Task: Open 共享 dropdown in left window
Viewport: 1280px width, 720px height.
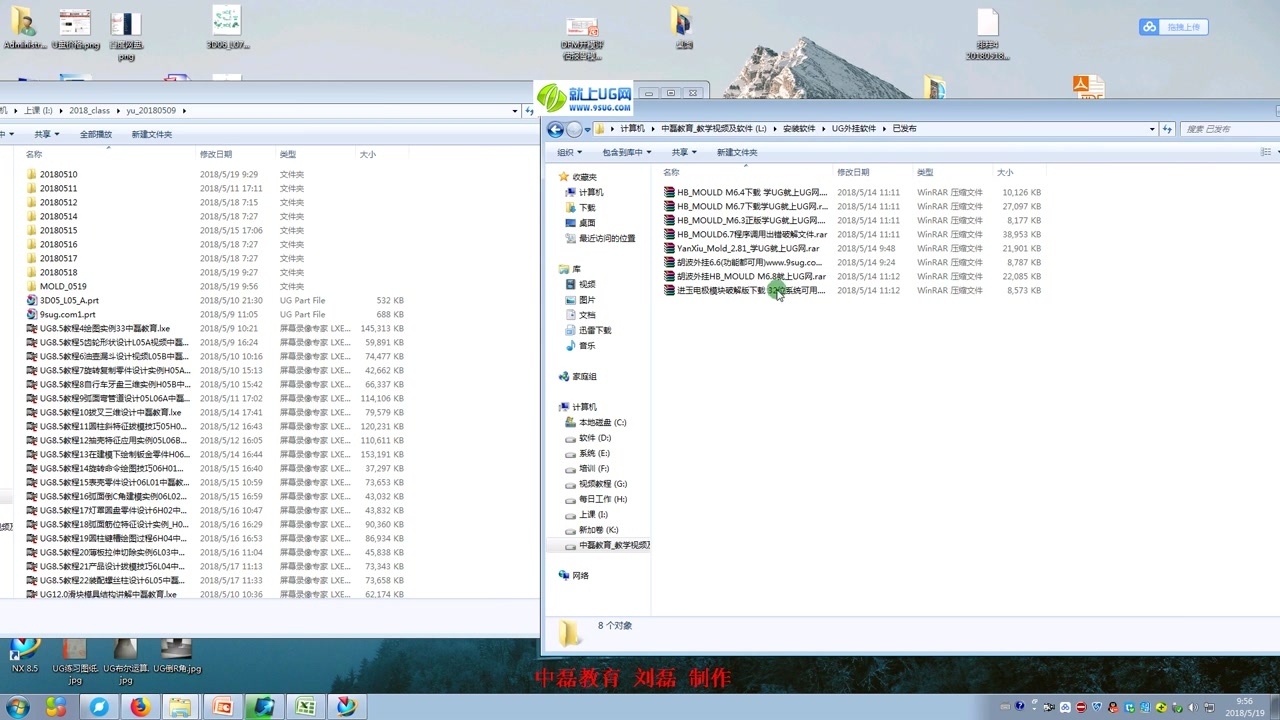Action: [x=46, y=134]
